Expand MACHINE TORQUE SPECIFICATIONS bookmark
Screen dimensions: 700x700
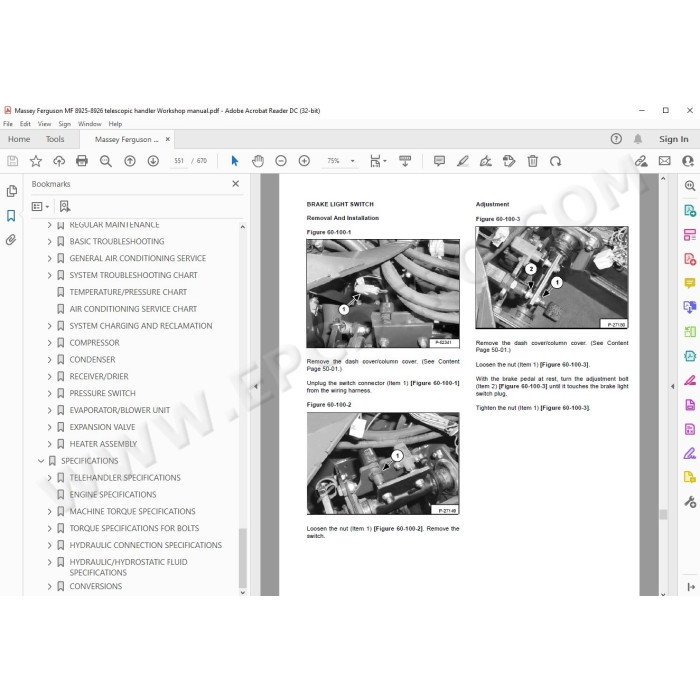tap(50, 512)
